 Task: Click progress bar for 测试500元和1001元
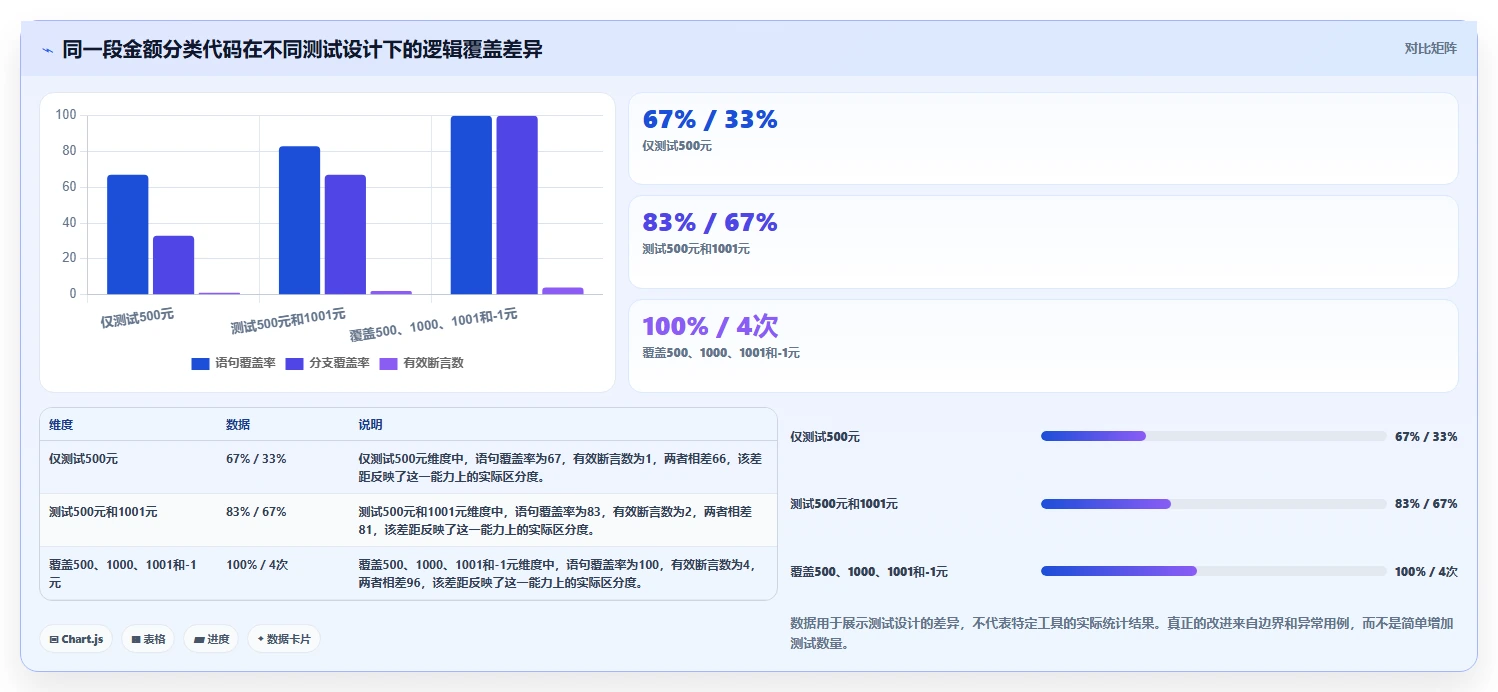[1213, 504]
